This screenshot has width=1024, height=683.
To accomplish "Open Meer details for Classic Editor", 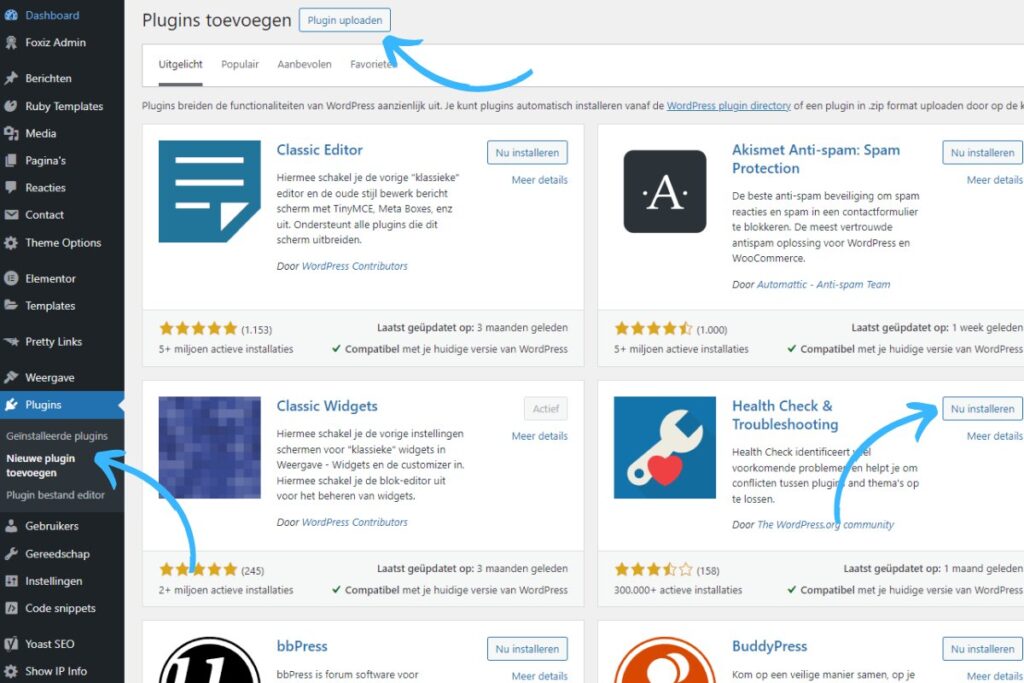I will [x=539, y=180].
